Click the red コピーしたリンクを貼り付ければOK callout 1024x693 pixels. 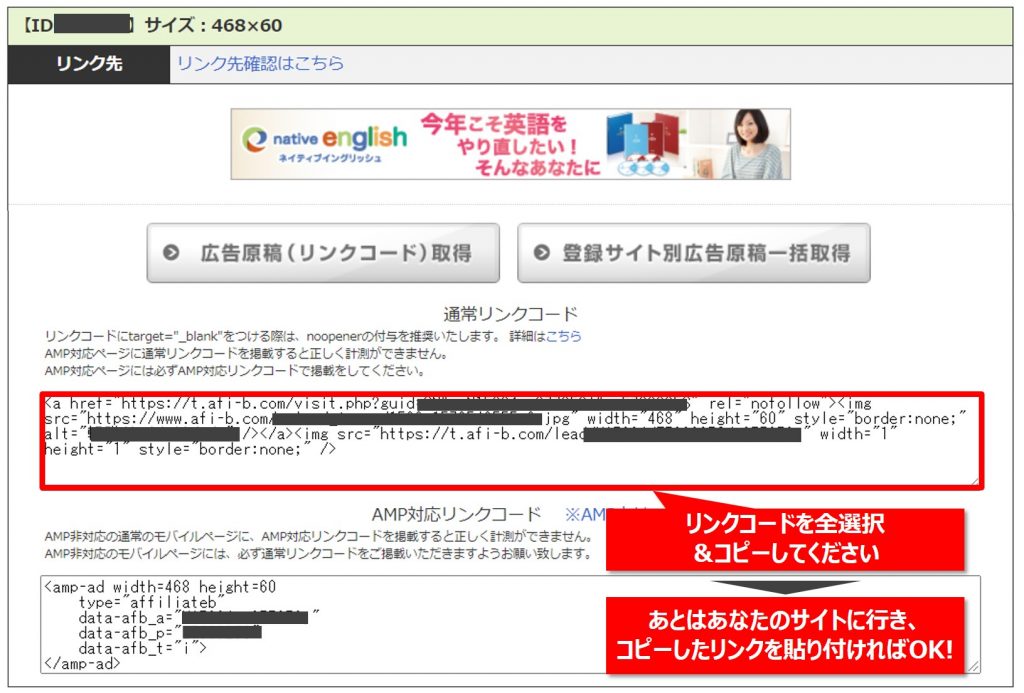(785, 636)
